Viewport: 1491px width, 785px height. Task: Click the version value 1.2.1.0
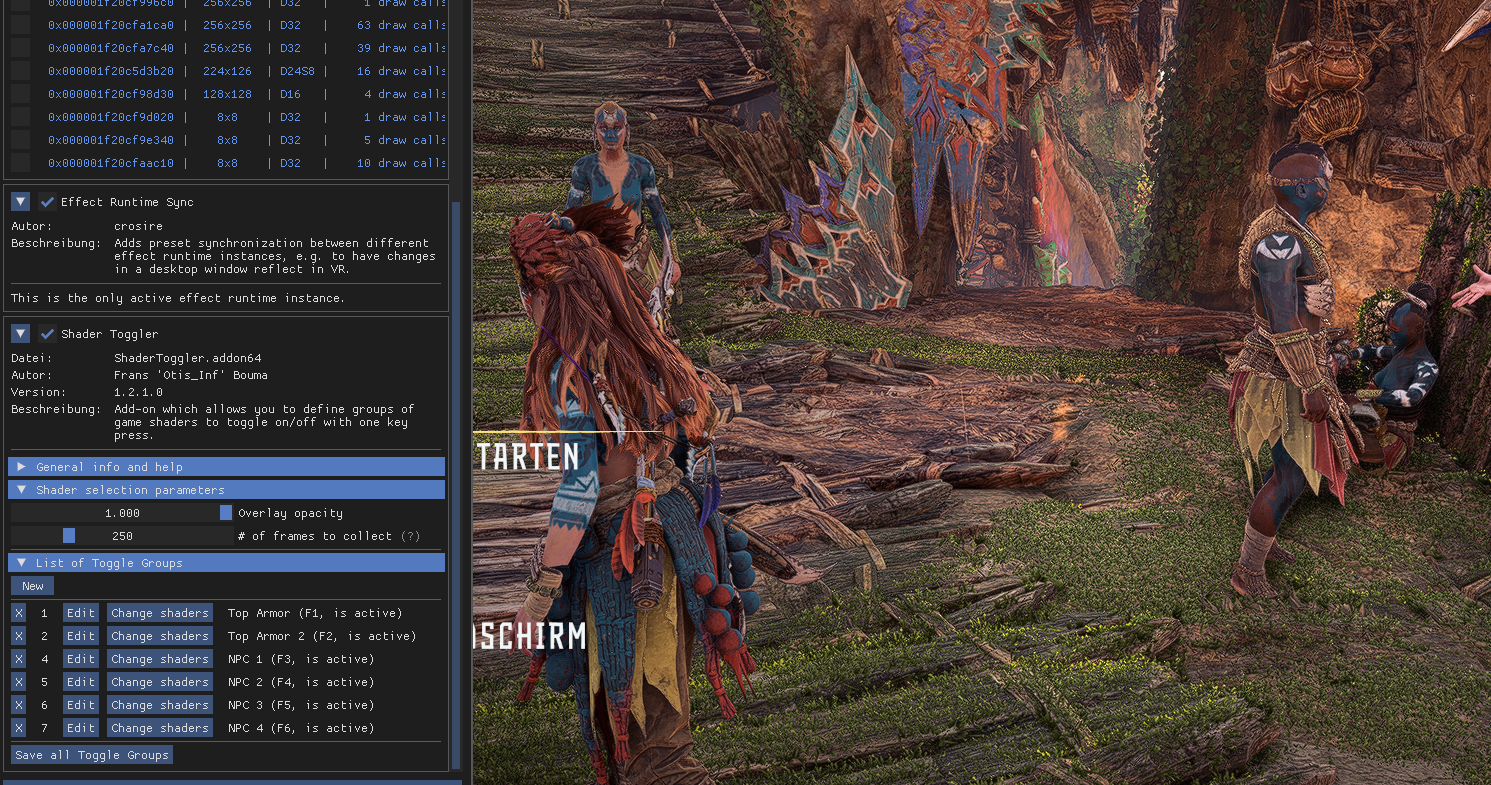tap(138, 392)
